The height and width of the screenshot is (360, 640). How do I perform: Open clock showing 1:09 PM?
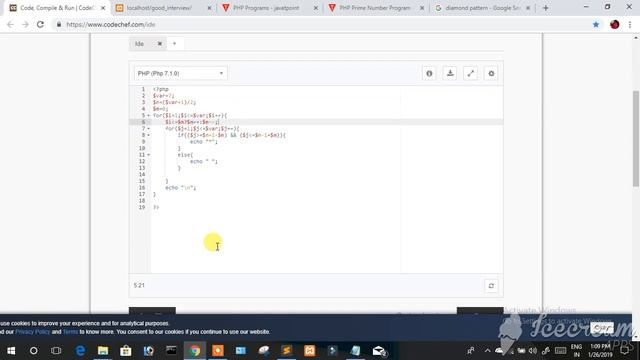[x=600, y=351]
